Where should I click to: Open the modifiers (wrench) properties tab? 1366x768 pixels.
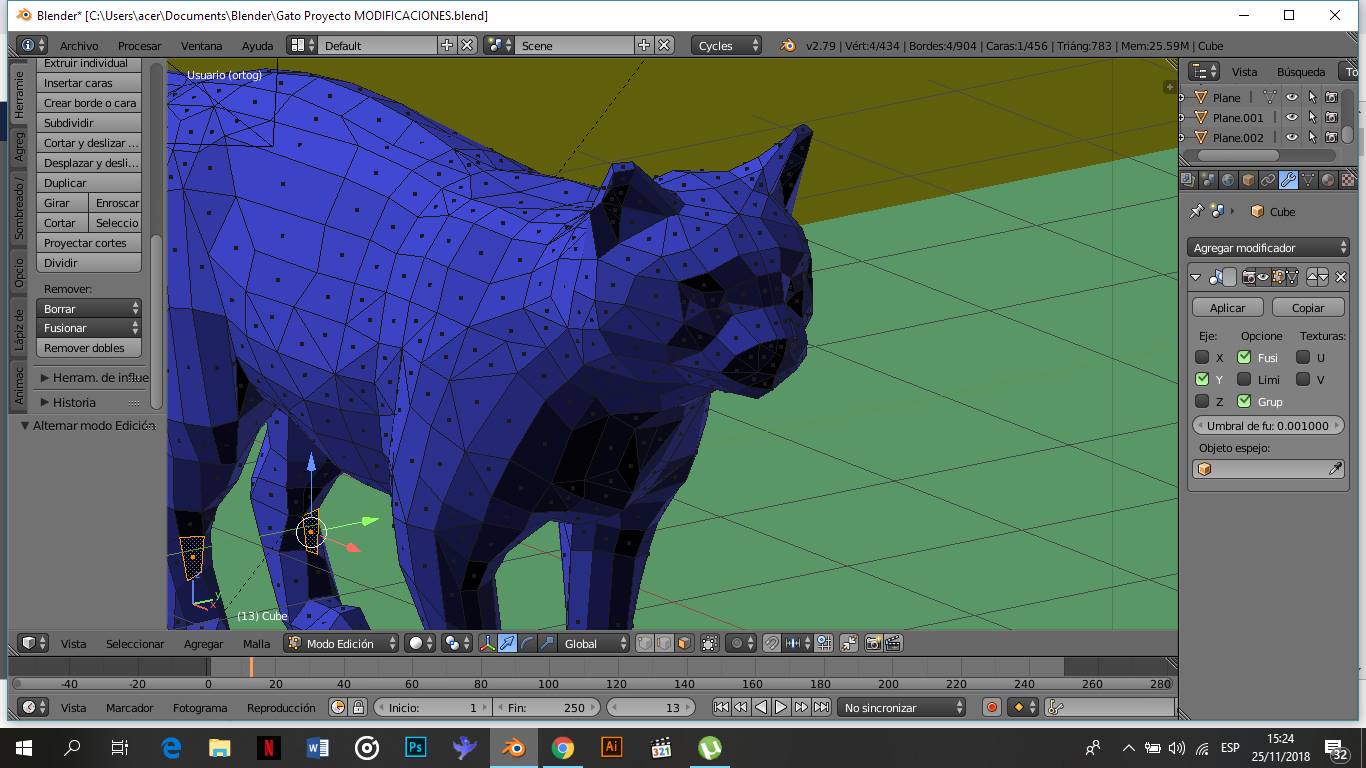[1288, 180]
